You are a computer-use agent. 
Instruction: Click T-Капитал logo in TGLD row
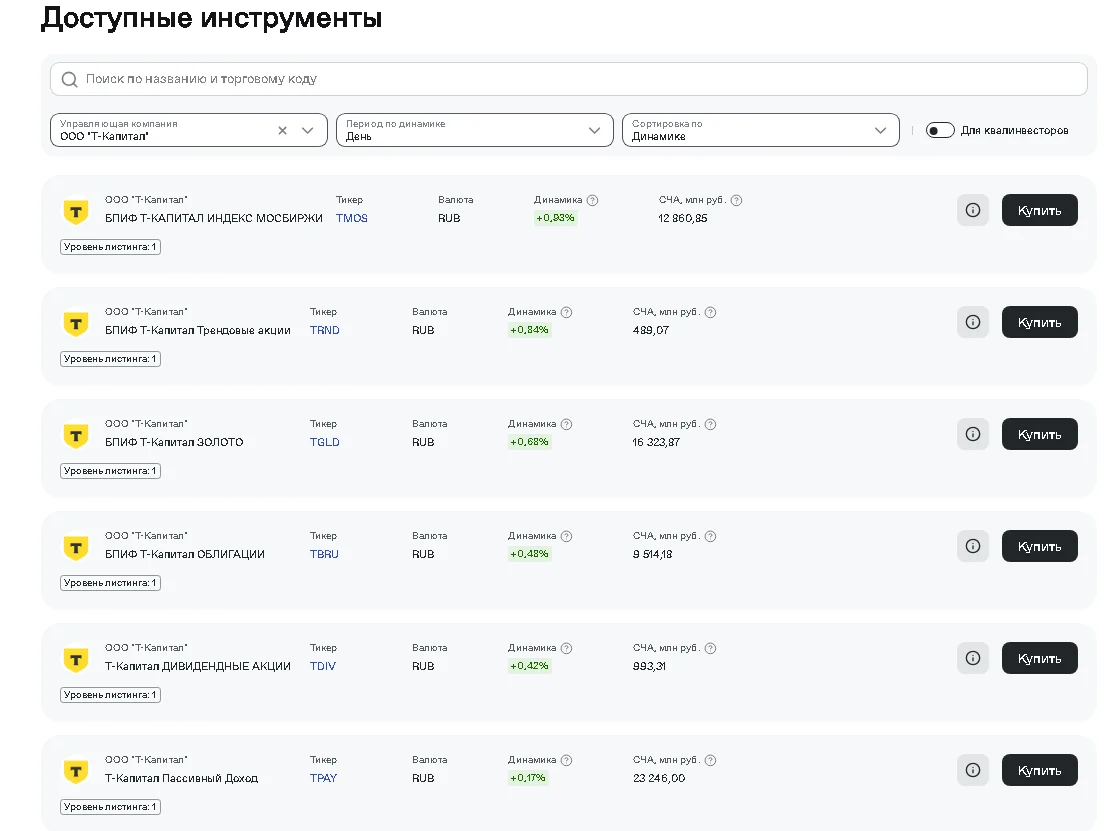pyautogui.click(x=76, y=435)
